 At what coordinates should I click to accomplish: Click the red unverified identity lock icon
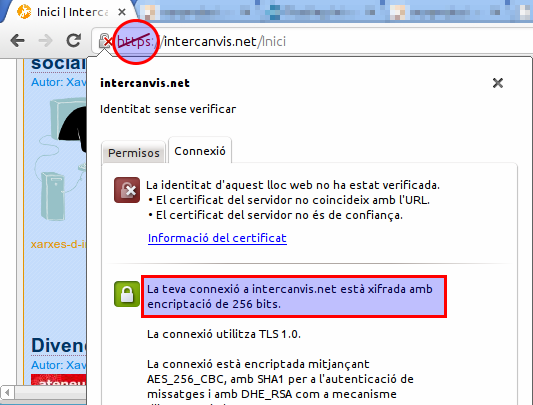point(127,190)
